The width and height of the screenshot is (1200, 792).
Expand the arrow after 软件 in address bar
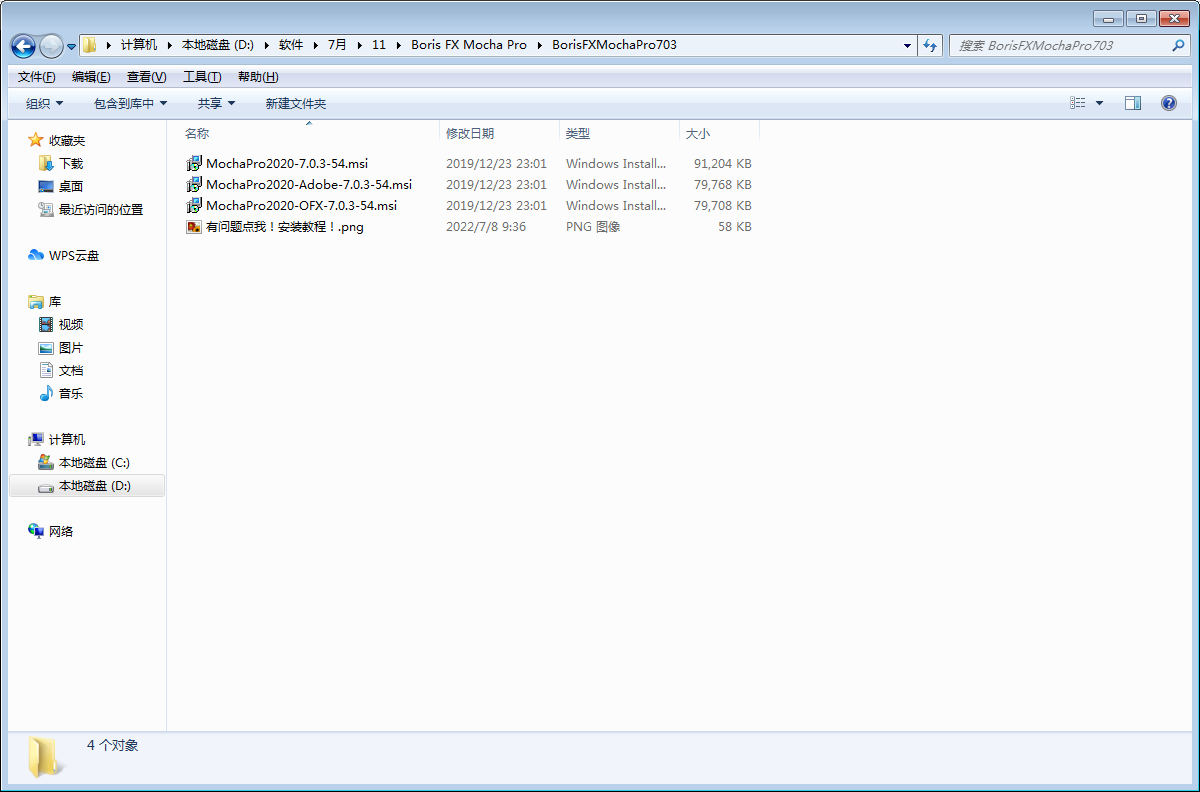316,45
